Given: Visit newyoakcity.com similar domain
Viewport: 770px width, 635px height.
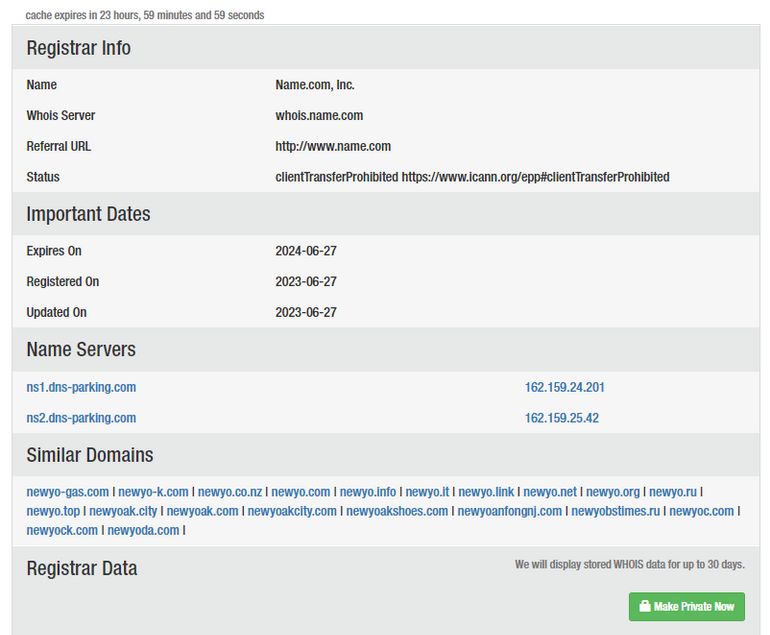Looking at the screenshot, I should 292,511.
